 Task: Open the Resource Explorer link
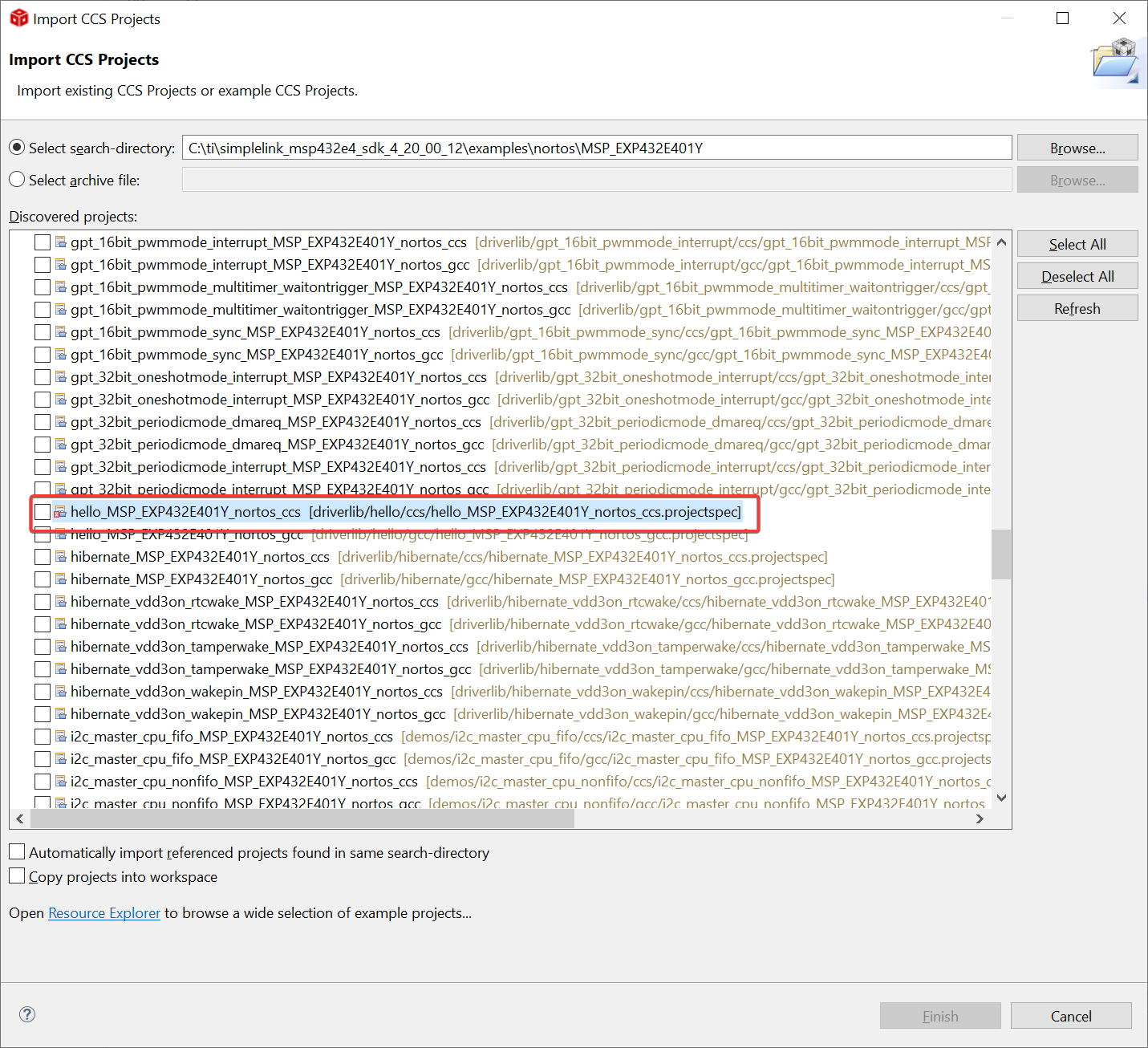[104, 913]
